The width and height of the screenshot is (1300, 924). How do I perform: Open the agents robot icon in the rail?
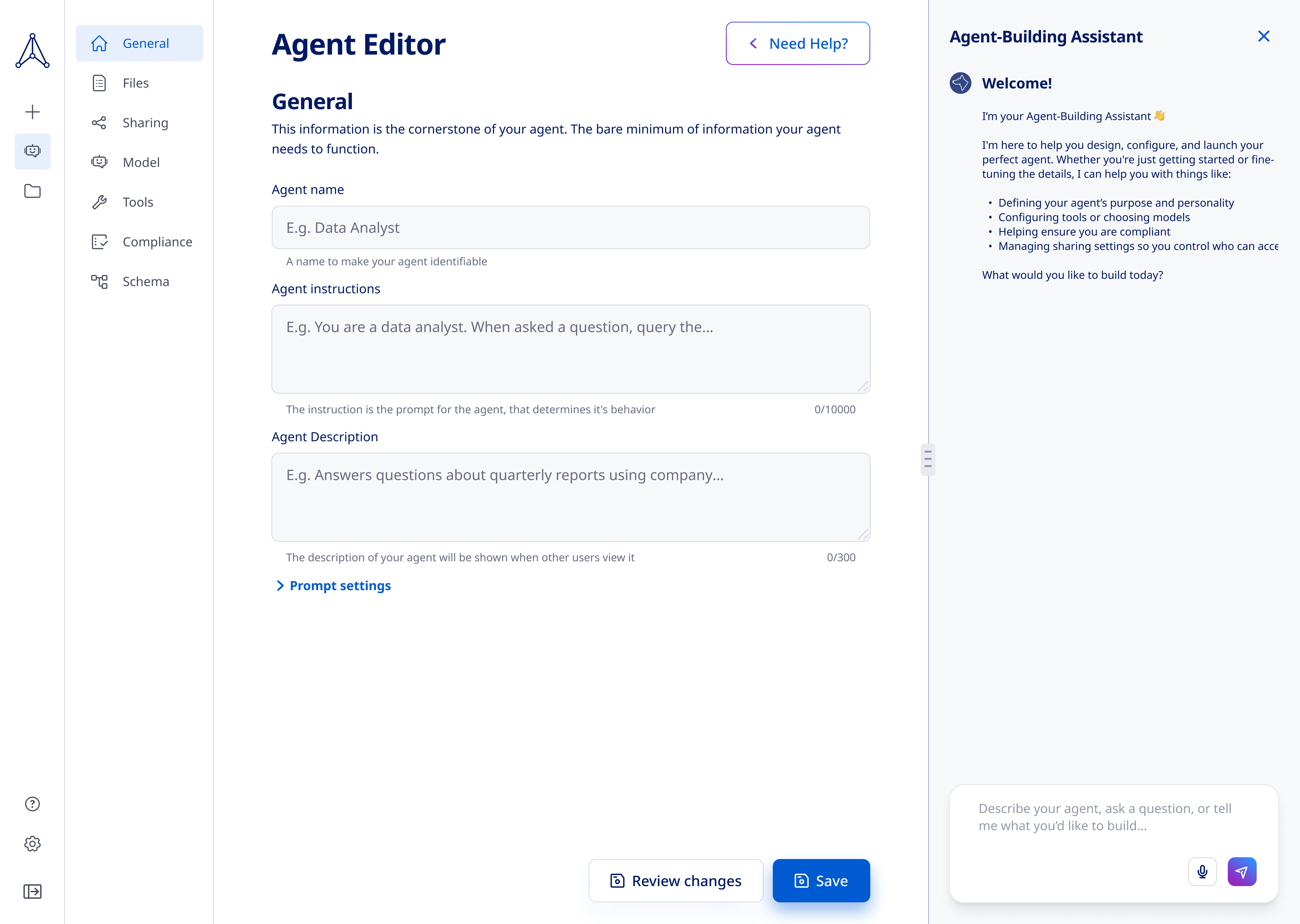(32, 151)
